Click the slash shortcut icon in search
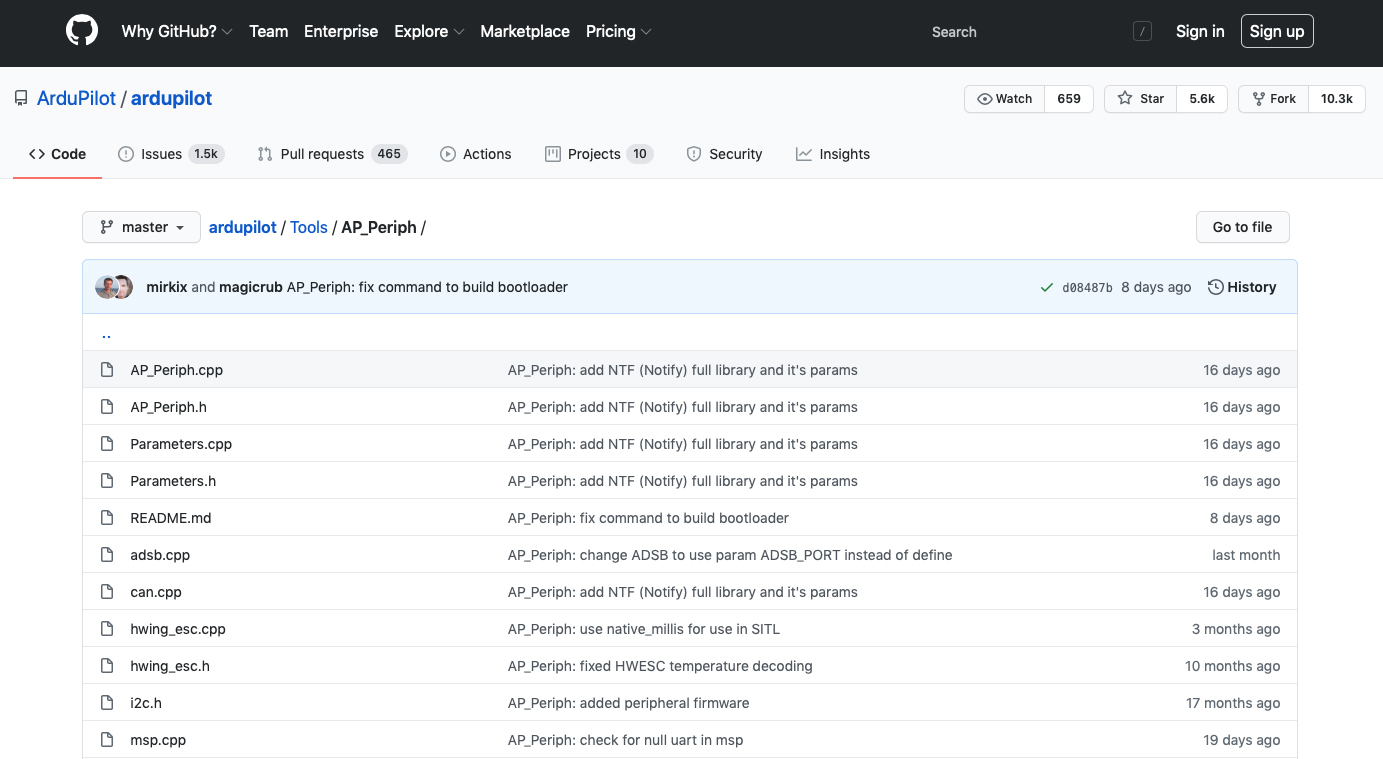Screen dimensions: 1383x759 (x=1142, y=32)
